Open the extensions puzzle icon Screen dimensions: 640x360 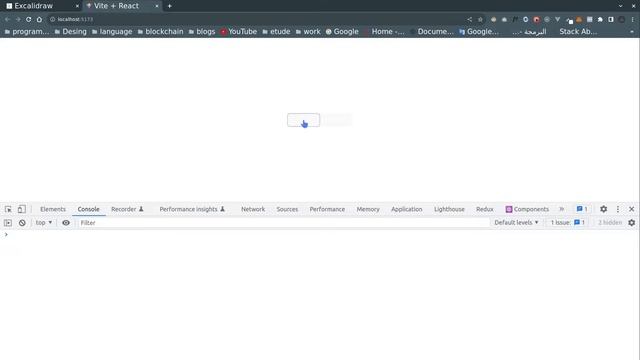600,19
